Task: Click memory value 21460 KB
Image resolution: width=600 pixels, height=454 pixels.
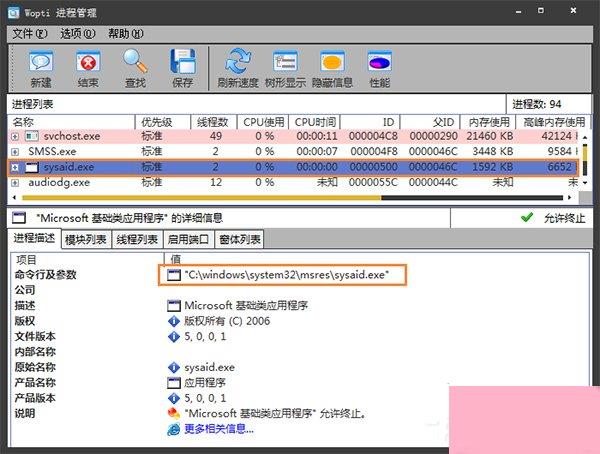Action: pos(490,136)
